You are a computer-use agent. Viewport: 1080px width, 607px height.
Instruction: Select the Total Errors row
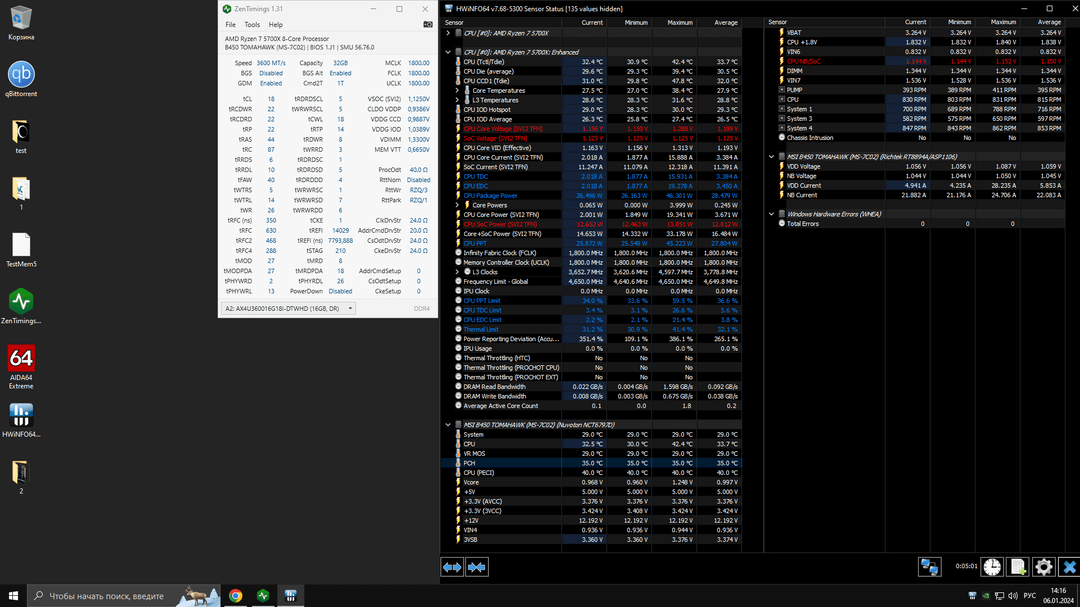pyautogui.click(x=915, y=223)
